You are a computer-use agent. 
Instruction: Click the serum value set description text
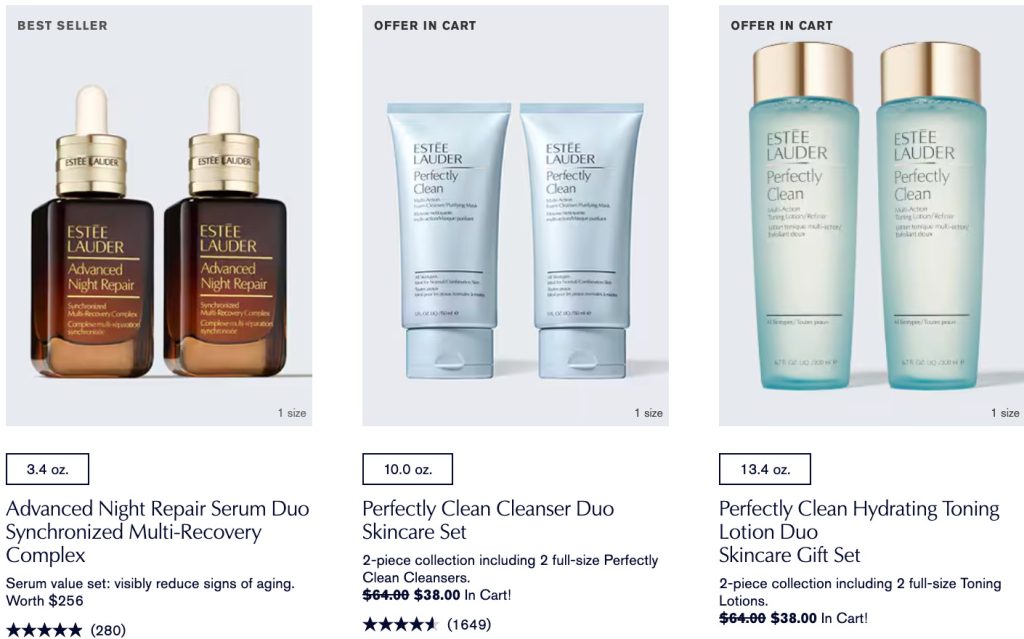pyautogui.click(x=150, y=591)
